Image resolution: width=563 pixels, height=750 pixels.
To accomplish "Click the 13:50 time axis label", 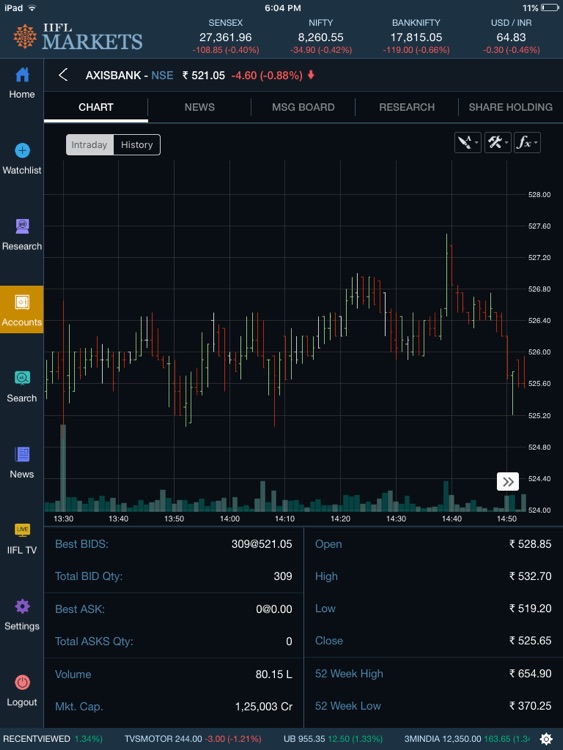I will pos(174,518).
